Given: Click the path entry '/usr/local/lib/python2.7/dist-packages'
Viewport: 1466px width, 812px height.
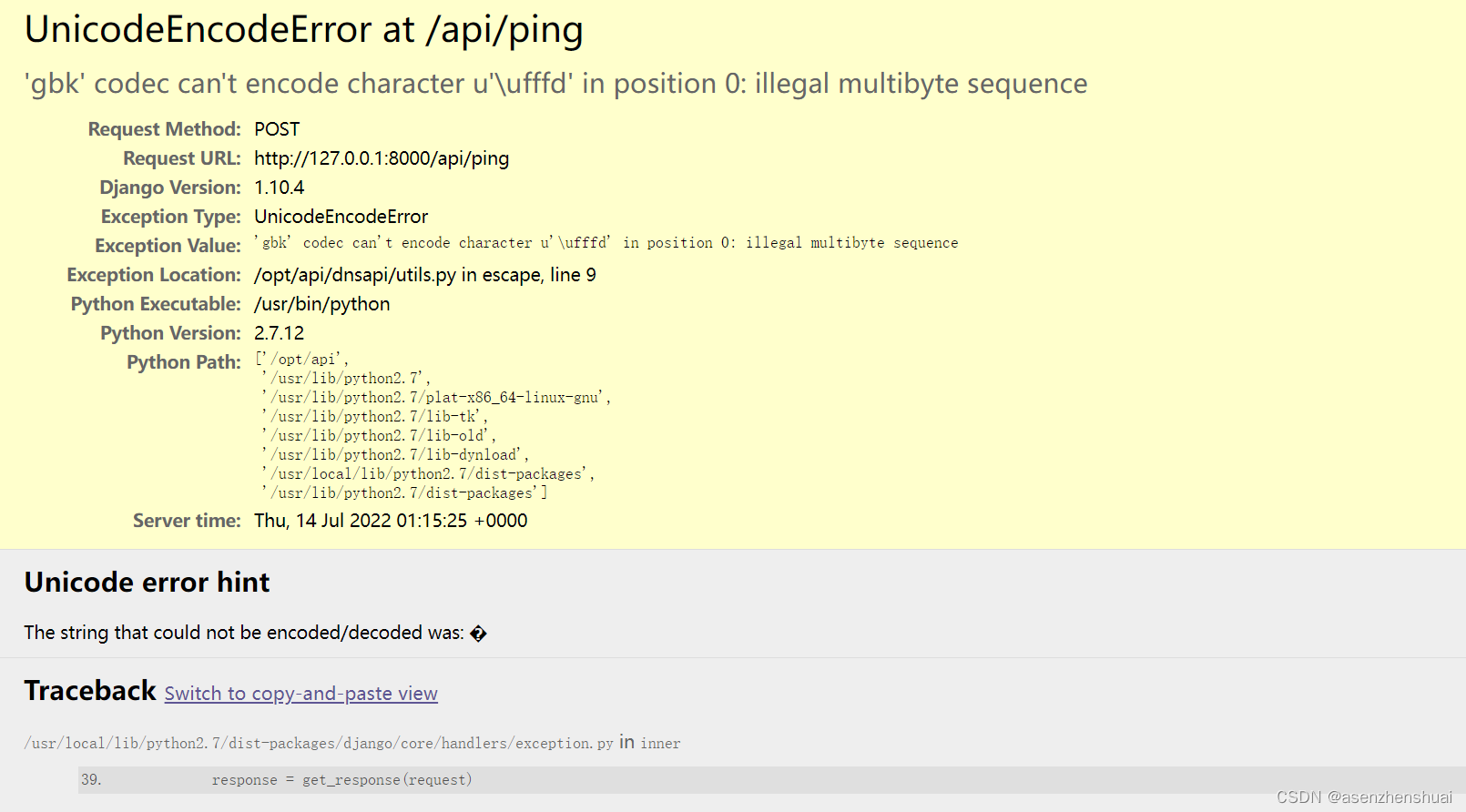Looking at the screenshot, I should point(428,474).
